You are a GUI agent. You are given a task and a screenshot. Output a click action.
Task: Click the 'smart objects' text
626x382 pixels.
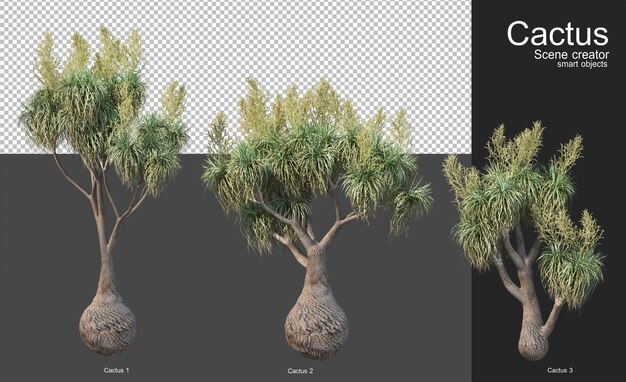tap(582, 64)
